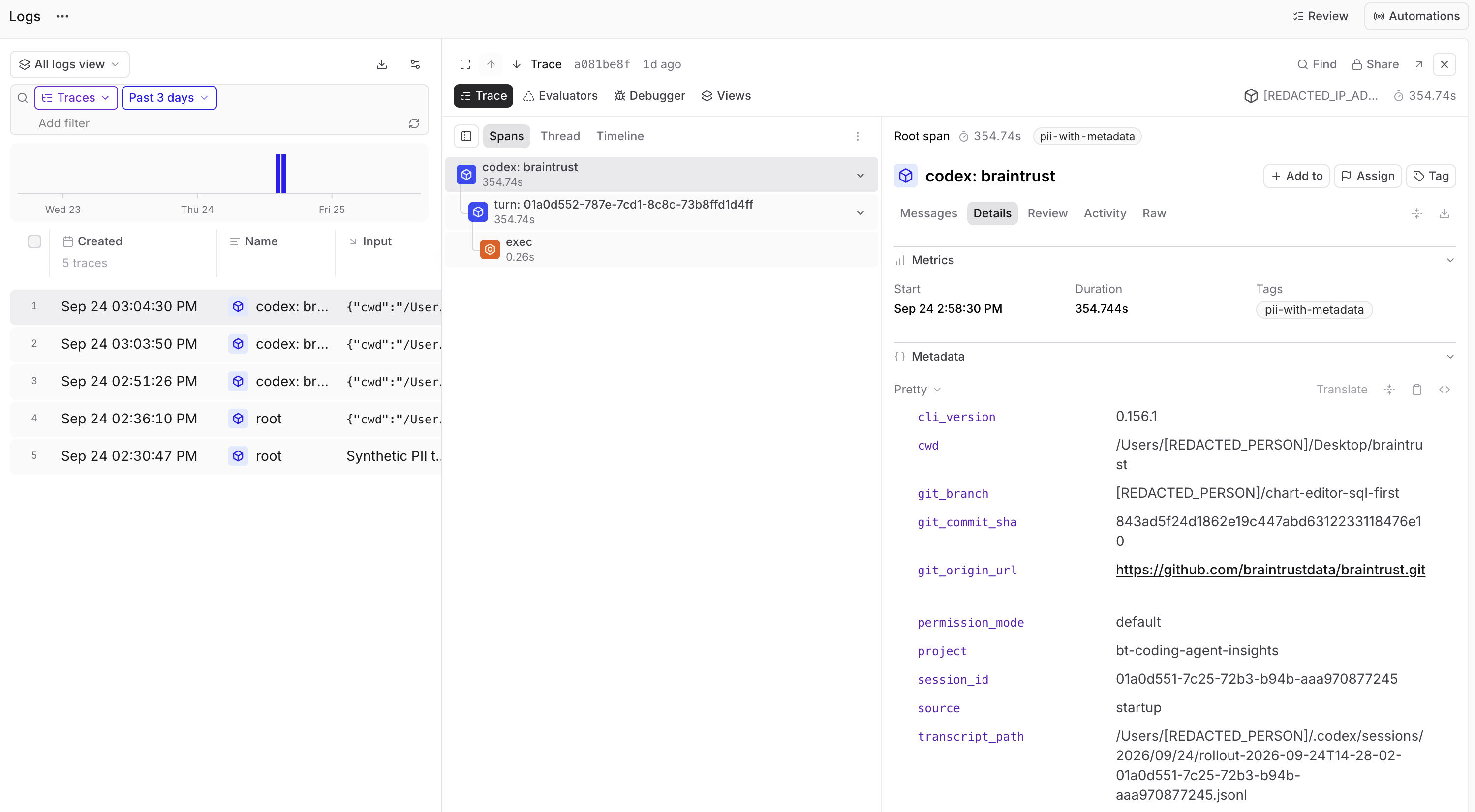Click Translate in the metadata toolbar

(x=1342, y=390)
